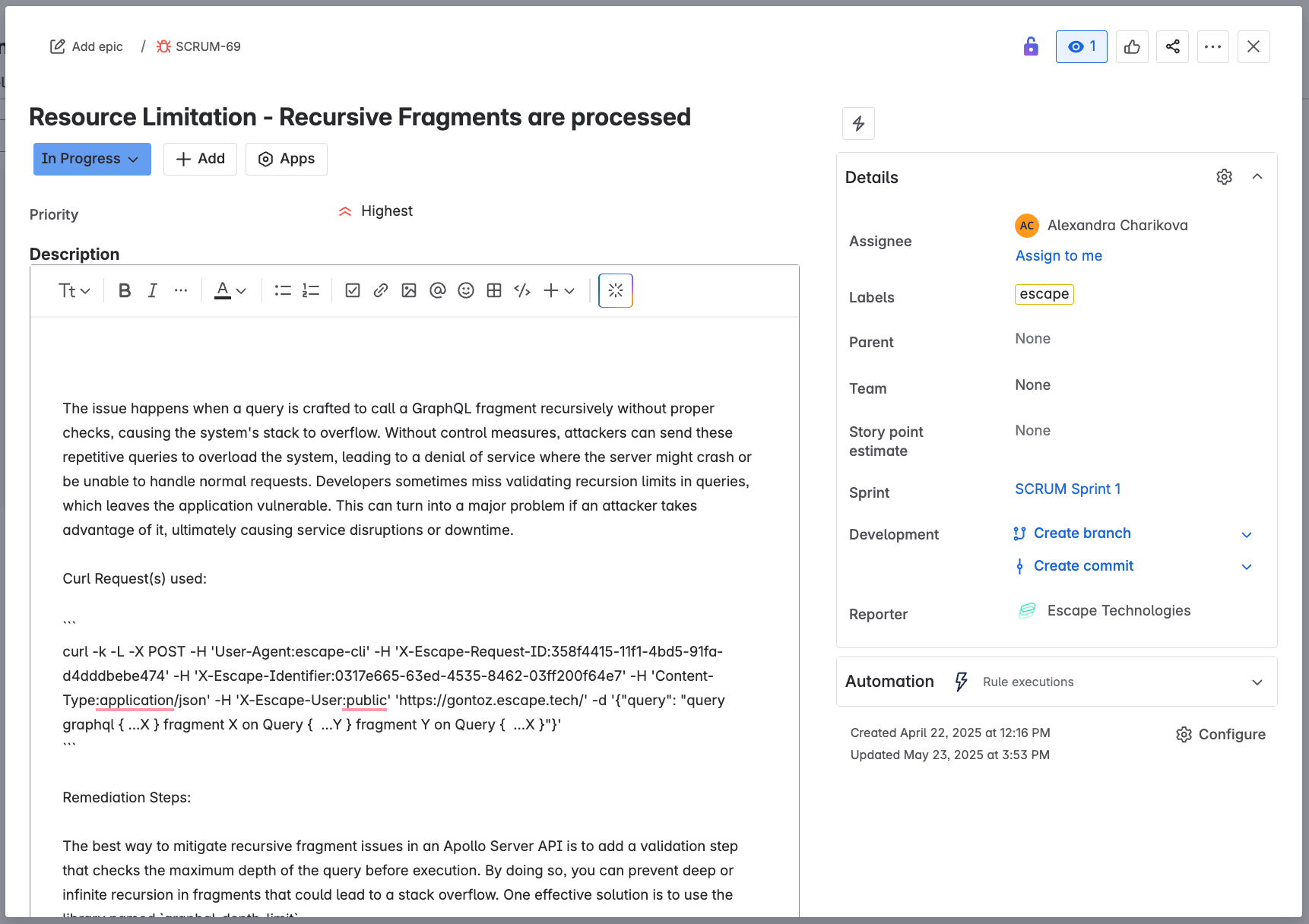The height and width of the screenshot is (924, 1309).
Task: Open the text style dropdown
Action: [x=72, y=290]
